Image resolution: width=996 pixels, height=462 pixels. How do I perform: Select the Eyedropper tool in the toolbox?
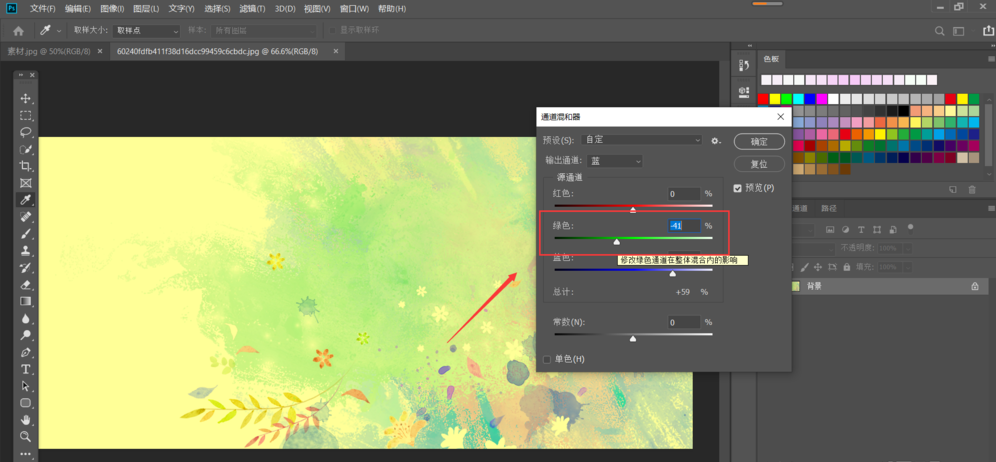coord(26,200)
